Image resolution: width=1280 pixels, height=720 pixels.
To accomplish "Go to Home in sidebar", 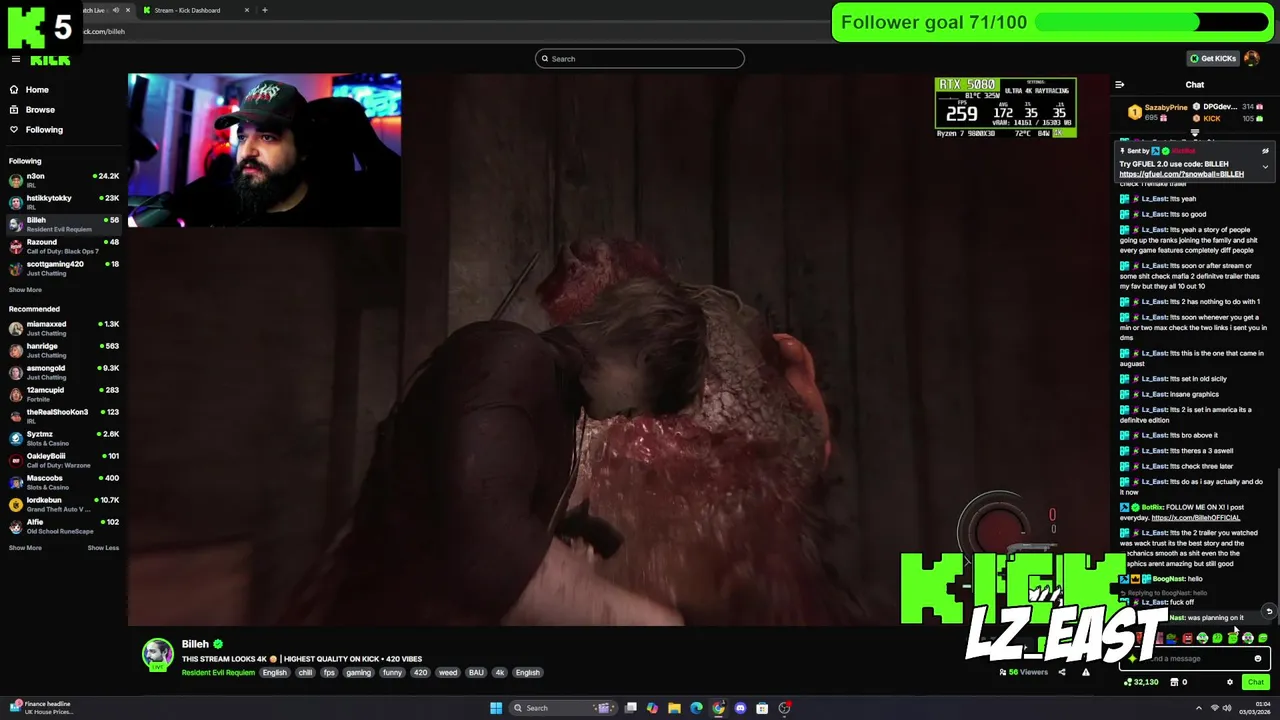I will (30, 90).
